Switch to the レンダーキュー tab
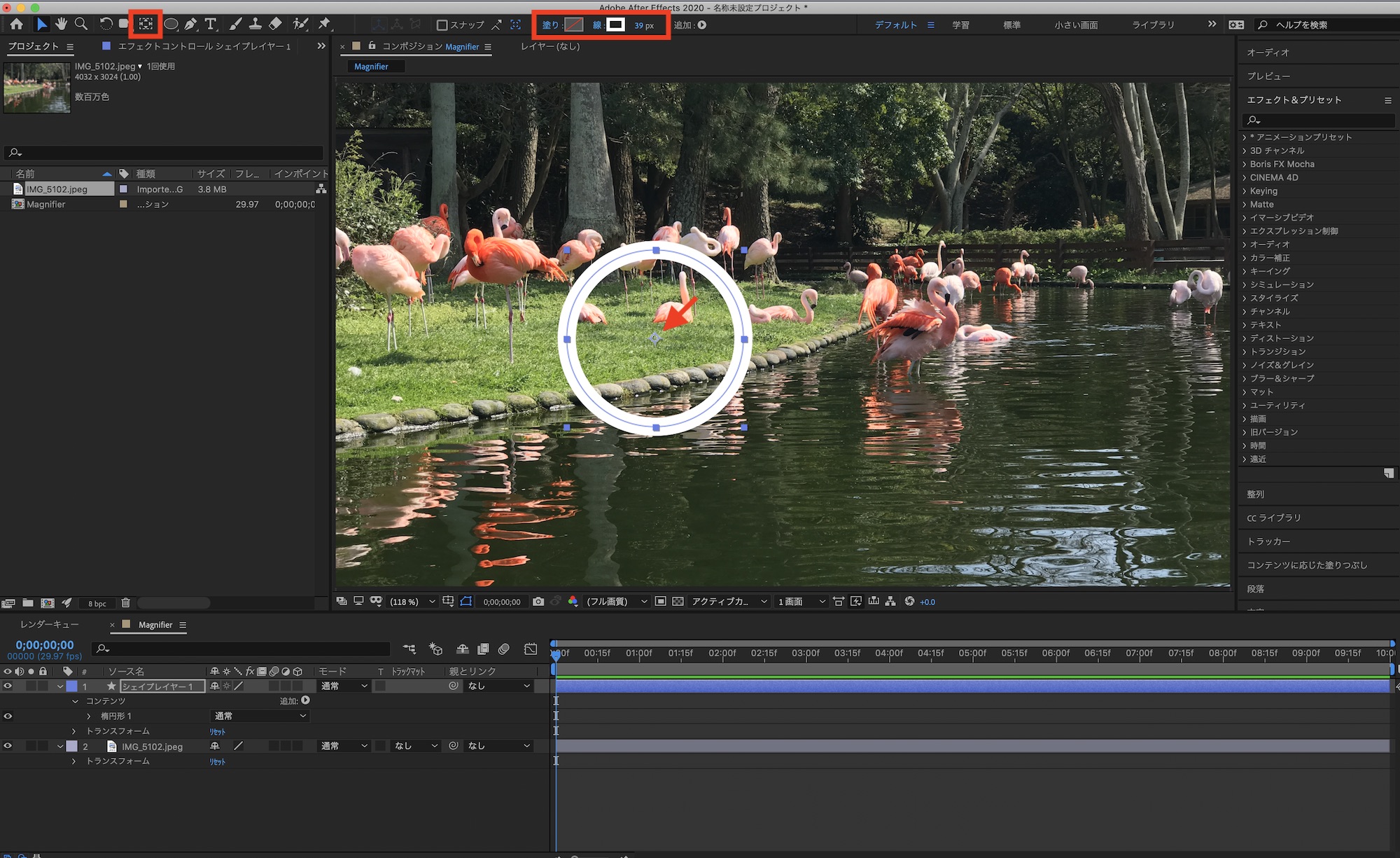The height and width of the screenshot is (858, 1400). (x=49, y=625)
